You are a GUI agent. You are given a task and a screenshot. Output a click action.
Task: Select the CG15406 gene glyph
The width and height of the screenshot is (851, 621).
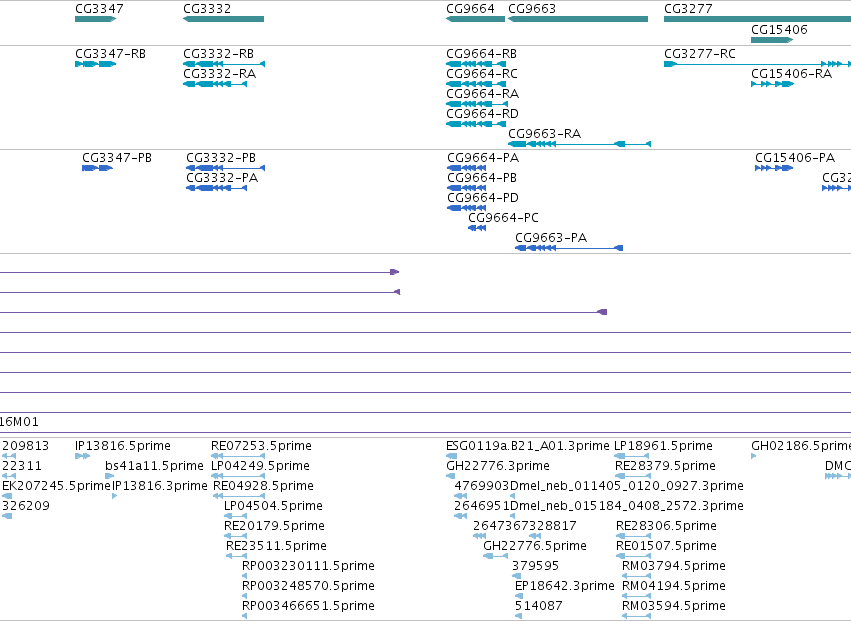pyautogui.click(x=772, y=40)
